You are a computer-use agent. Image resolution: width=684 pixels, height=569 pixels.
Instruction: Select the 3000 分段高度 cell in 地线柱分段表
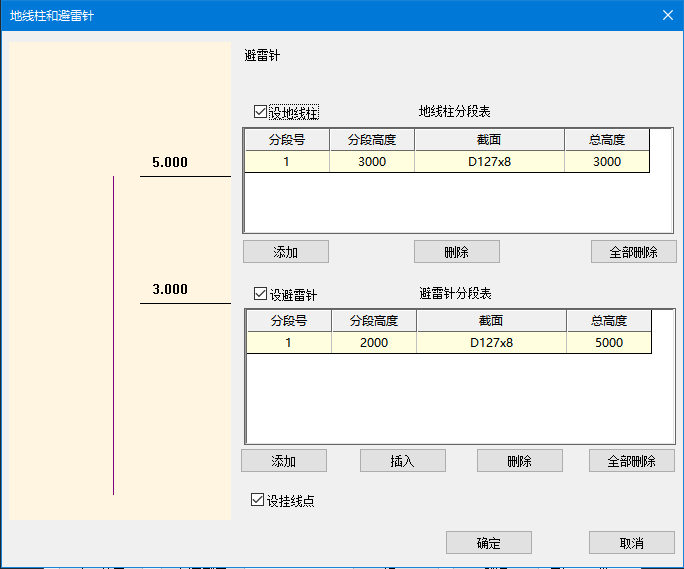(x=372, y=162)
